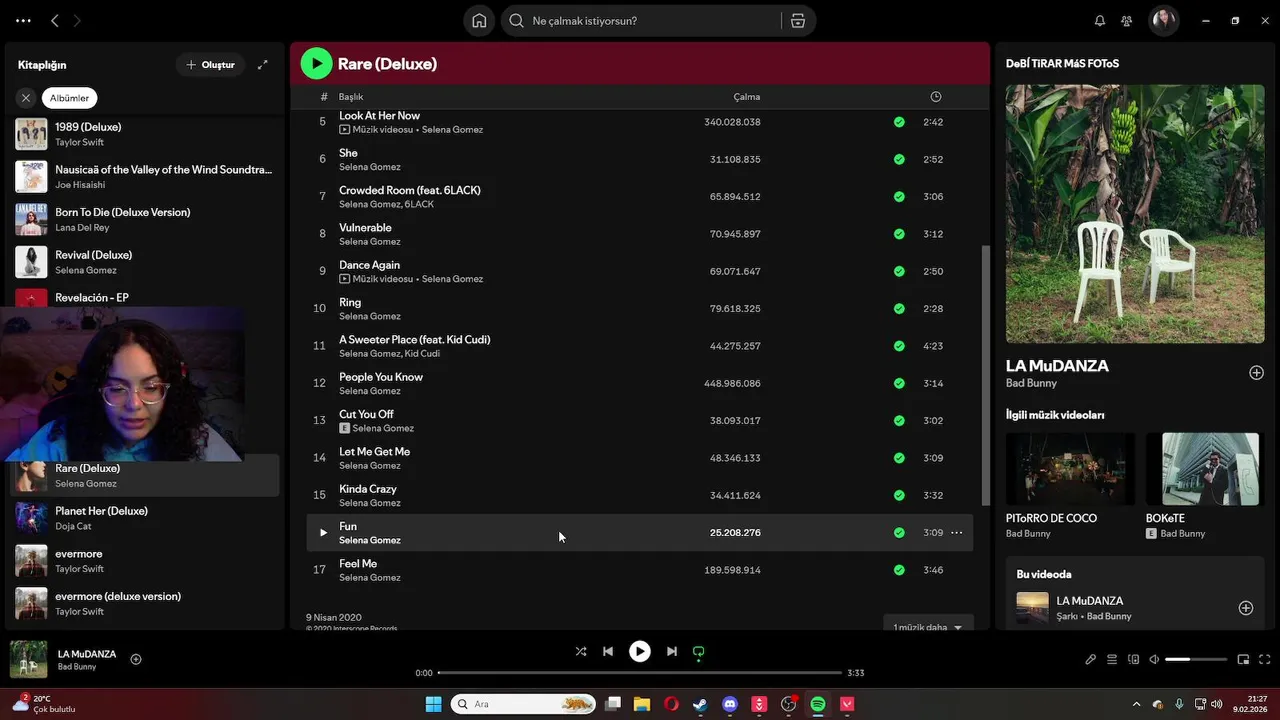
Task: Click the duration clock column header
Action: click(x=936, y=97)
